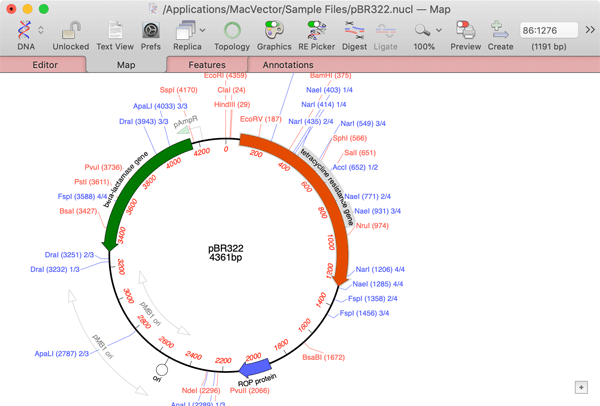The height and width of the screenshot is (406, 600).
Task: Expand the zoom level dropdown
Action: (439, 30)
